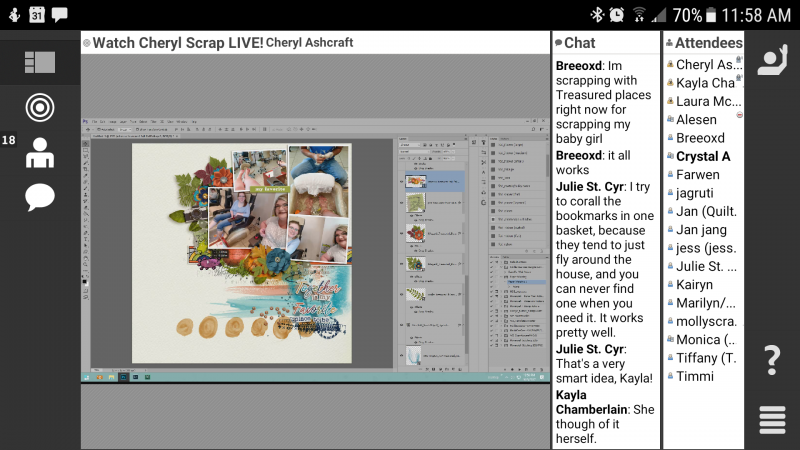The height and width of the screenshot is (450, 800).
Task: Select the blue watercolor layer thumbnail
Action: pos(413,356)
